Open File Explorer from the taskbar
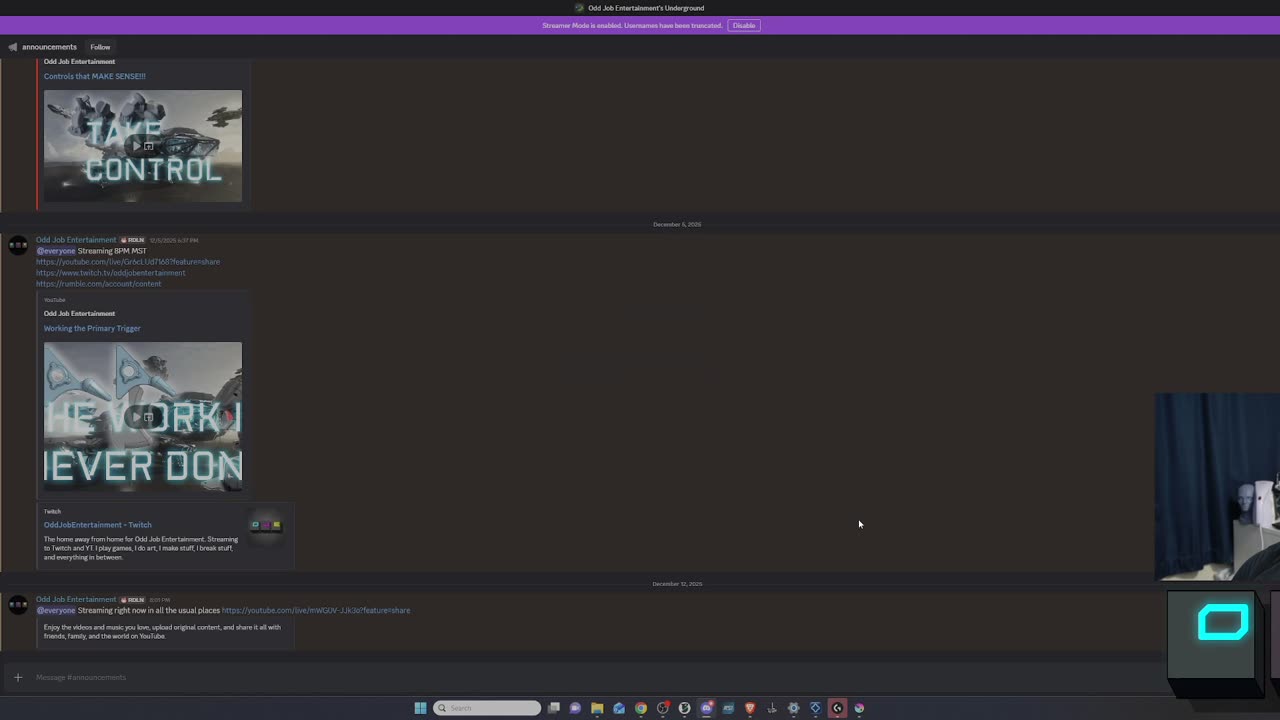 (x=597, y=708)
